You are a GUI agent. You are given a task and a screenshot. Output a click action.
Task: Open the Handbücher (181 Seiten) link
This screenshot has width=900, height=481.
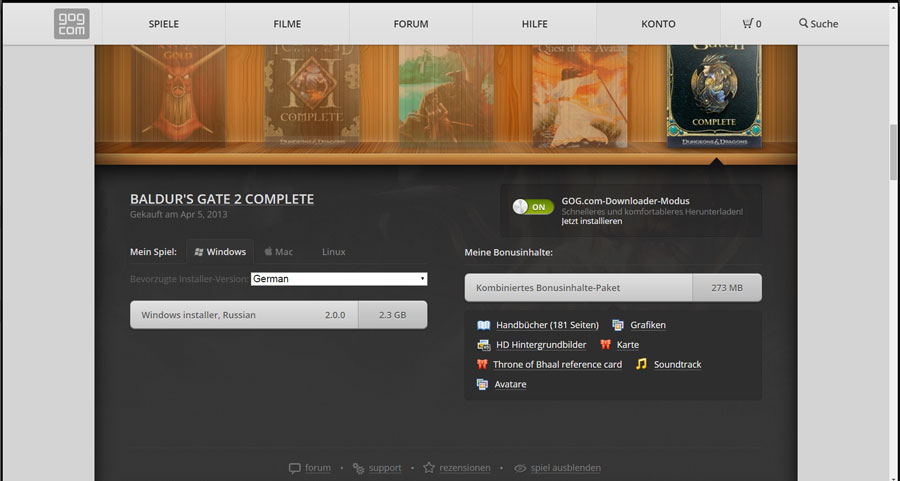click(x=547, y=325)
